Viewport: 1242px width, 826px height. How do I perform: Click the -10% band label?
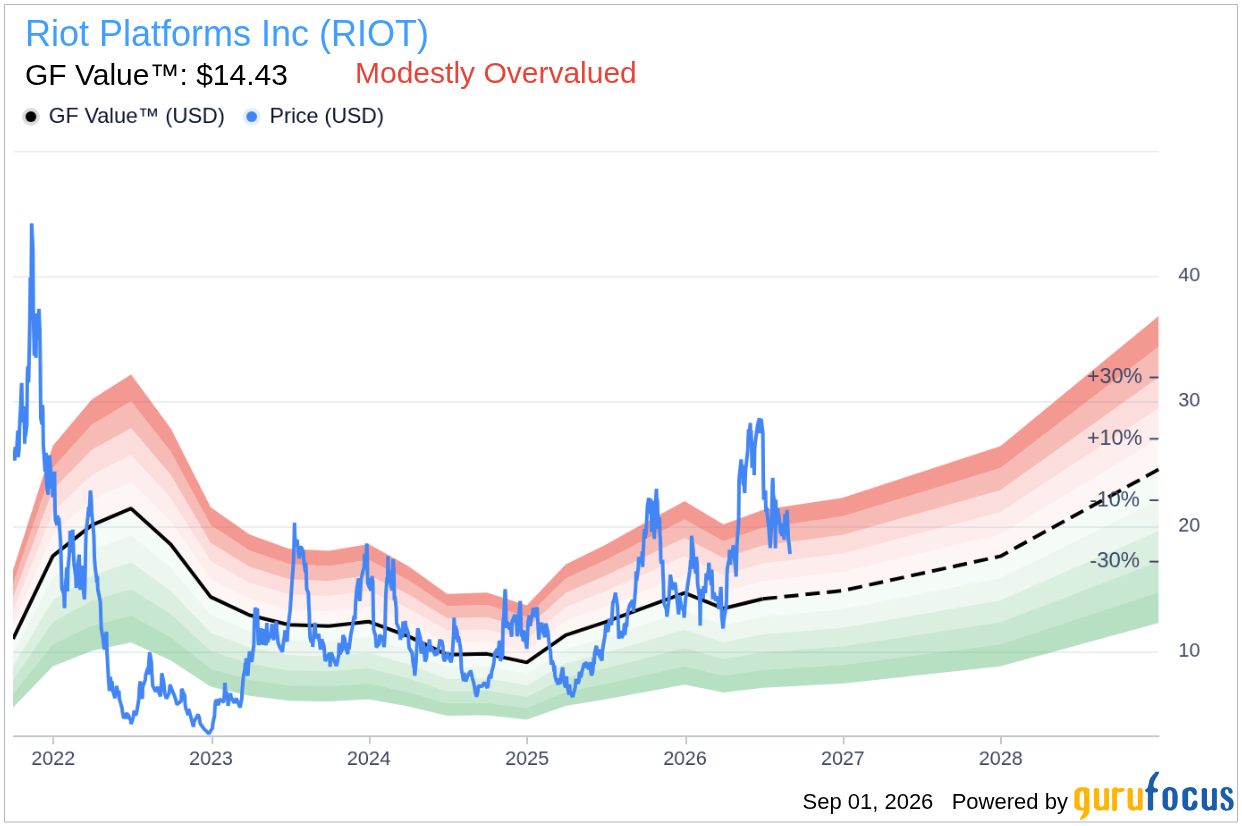[x=1114, y=499]
